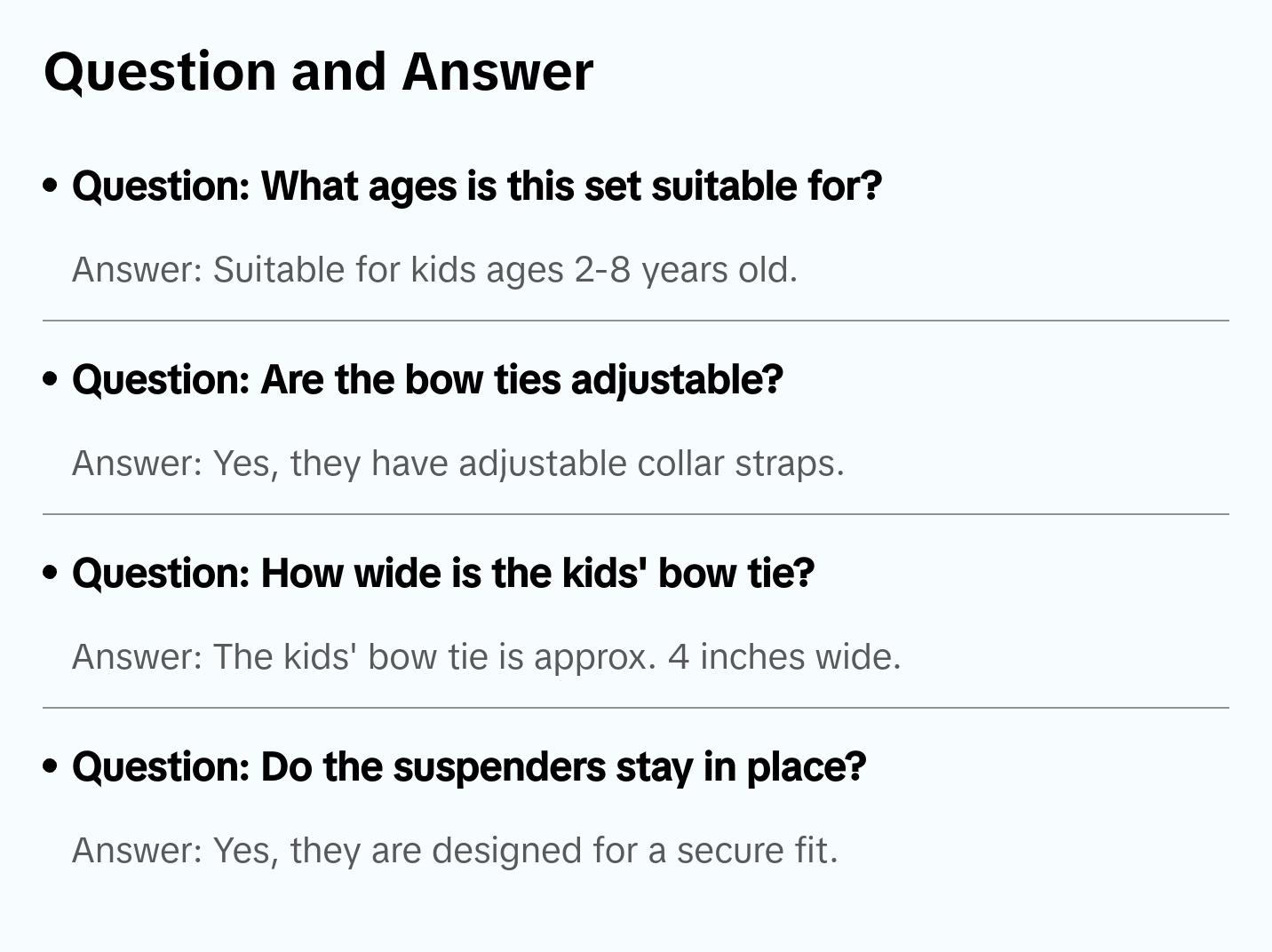The width and height of the screenshot is (1272, 952).
Task: Click the divider line beneath the bow tie width answer
Action: click(635, 708)
